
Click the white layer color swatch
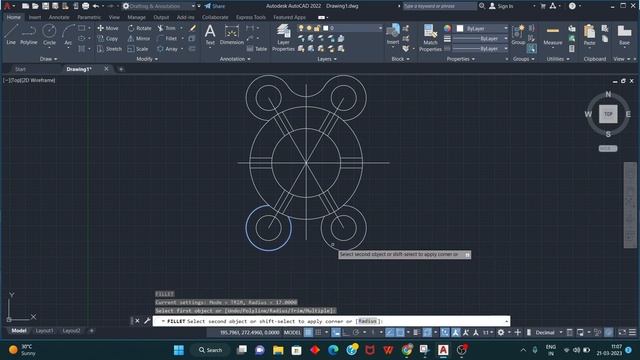click(325, 28)
